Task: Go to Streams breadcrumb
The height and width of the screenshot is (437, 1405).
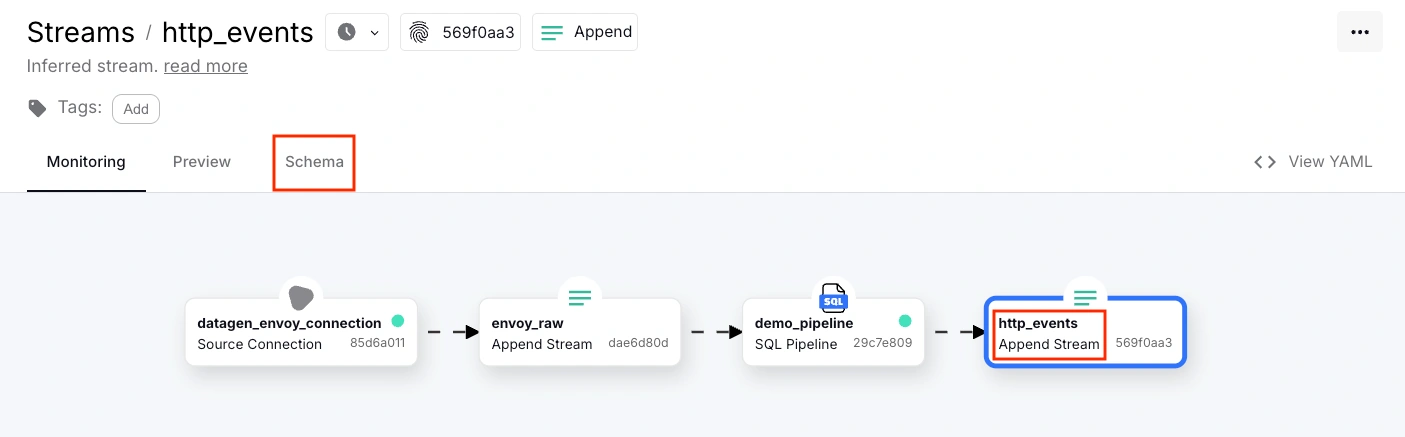Action: tap(81, 32)
